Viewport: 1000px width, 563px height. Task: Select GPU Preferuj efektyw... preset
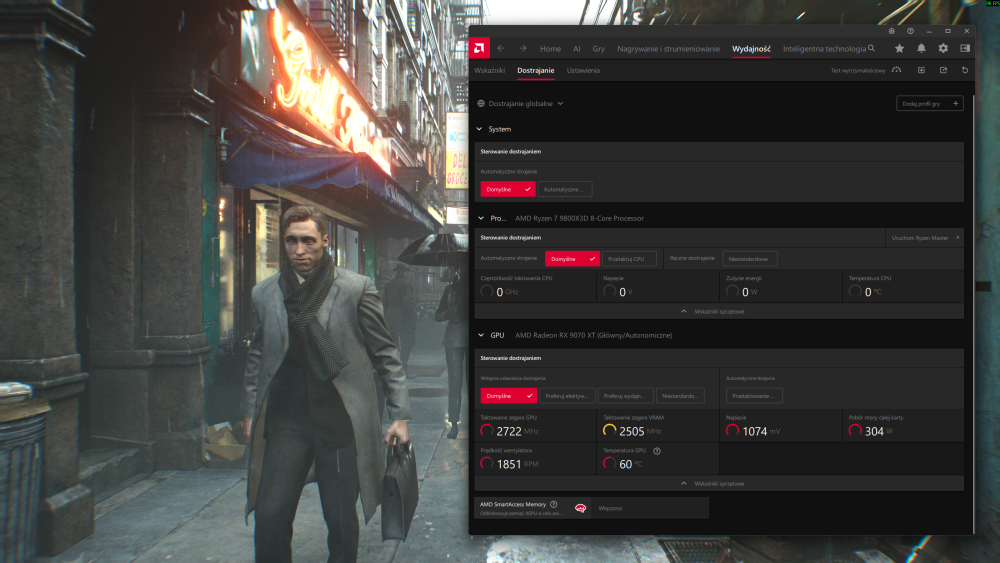[x=567, y=396]
